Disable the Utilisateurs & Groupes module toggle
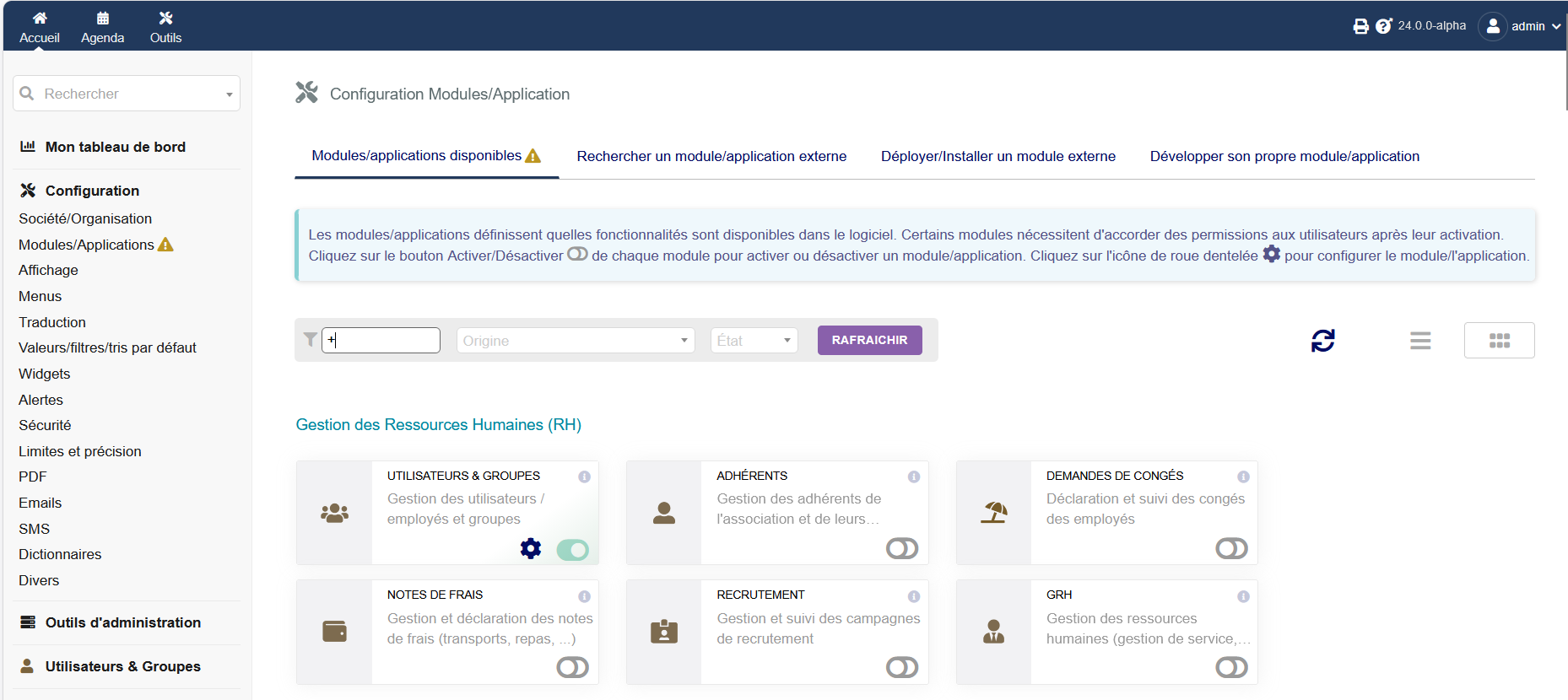This screenshot has width=1568, height=700. (573, 550)
